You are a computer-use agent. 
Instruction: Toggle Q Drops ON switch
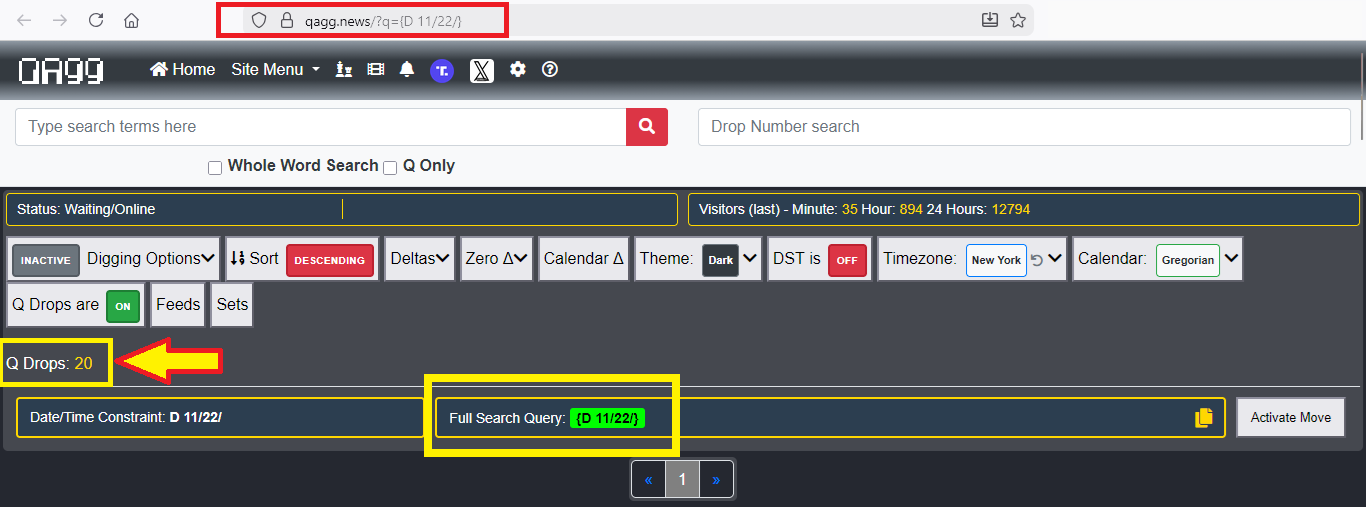[x=123, y=306]
